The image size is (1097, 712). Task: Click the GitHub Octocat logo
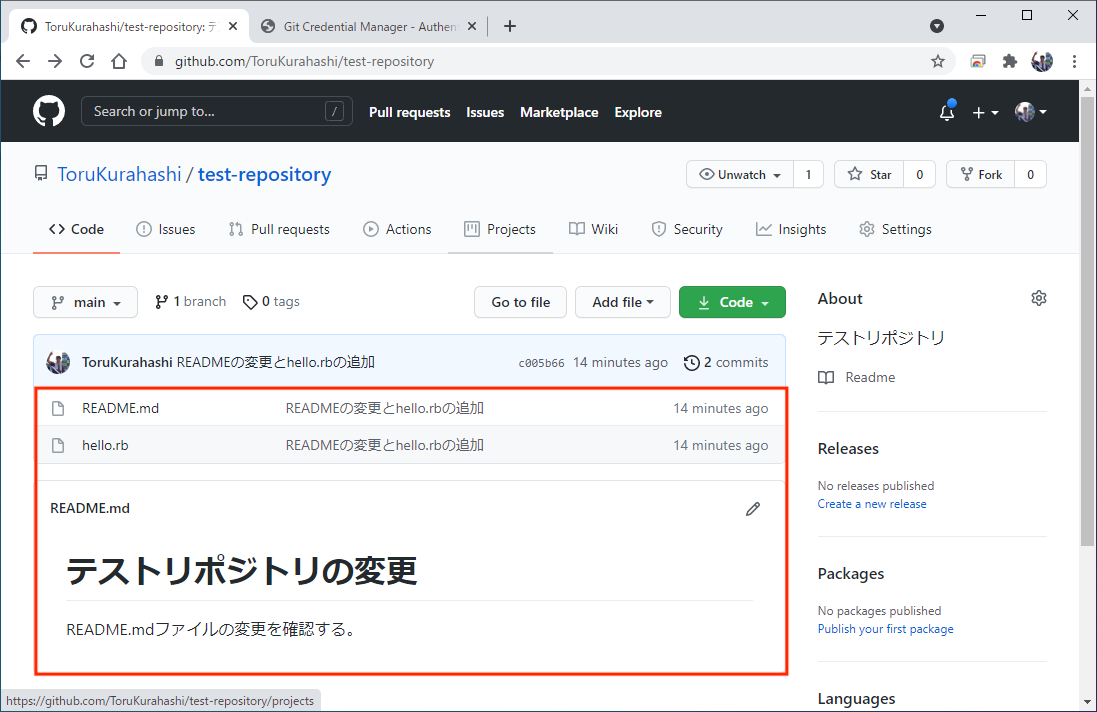(x=49, y=111)
